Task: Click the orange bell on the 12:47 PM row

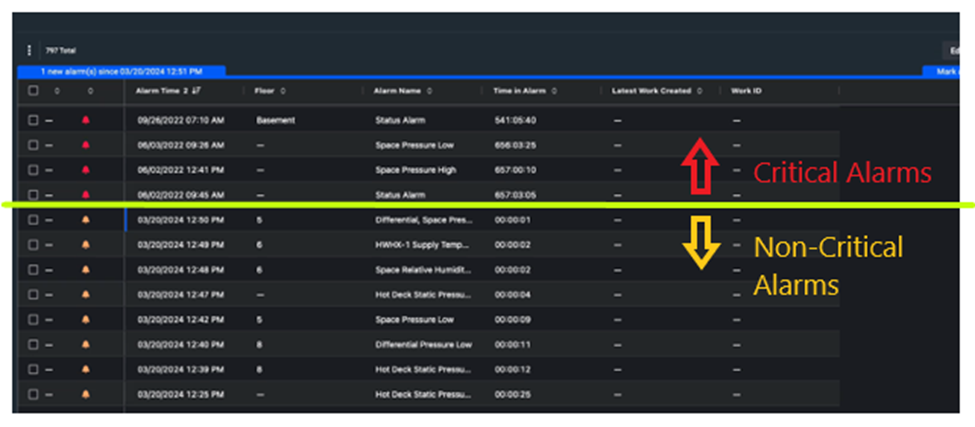Action: (x=86, y=295)
